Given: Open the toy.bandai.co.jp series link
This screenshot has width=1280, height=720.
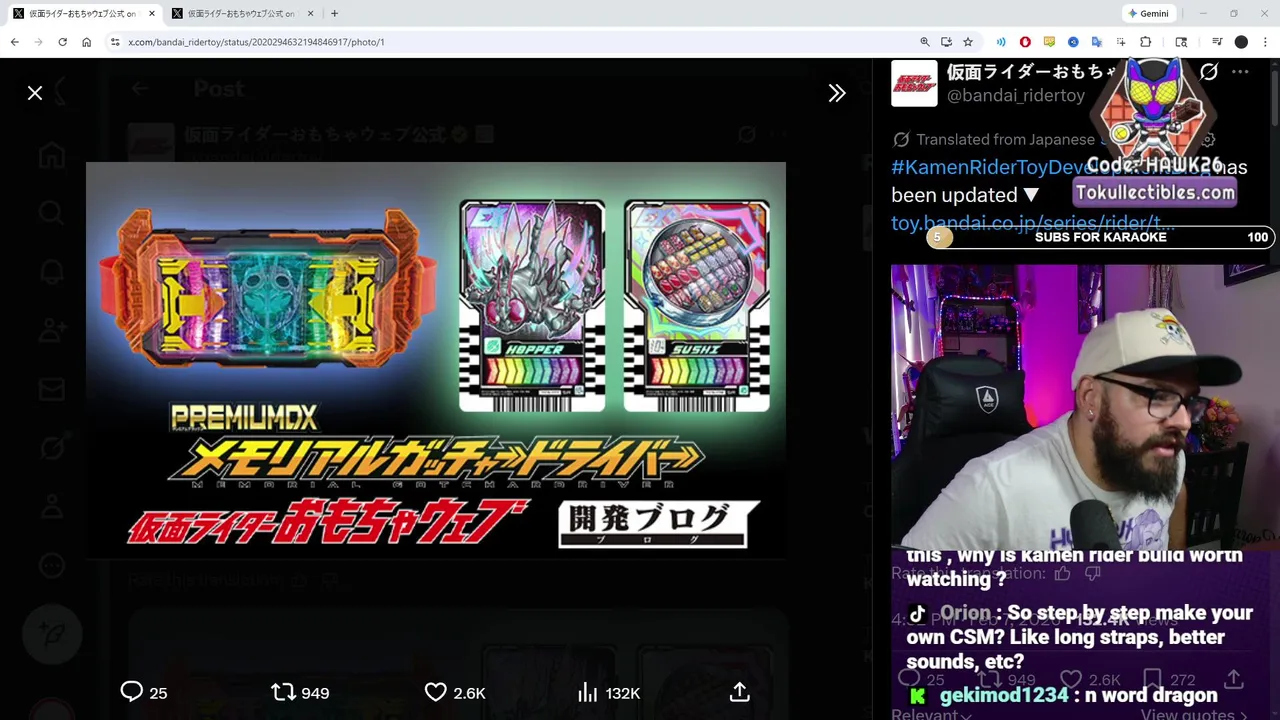Looking at the screenshot, I should 1032,222.
